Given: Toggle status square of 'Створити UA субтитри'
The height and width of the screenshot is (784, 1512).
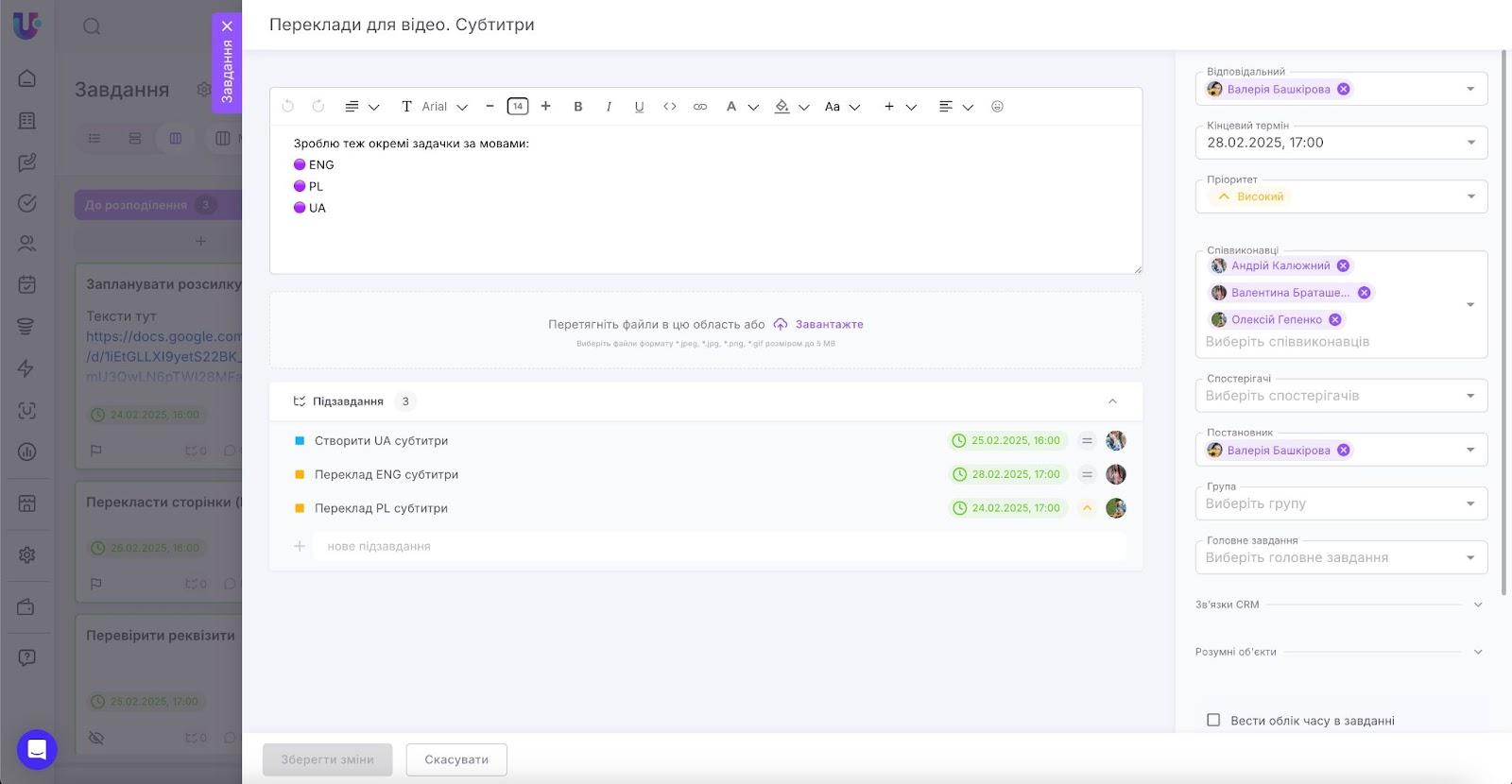Looking at the screenshot, I should (300, 440).
